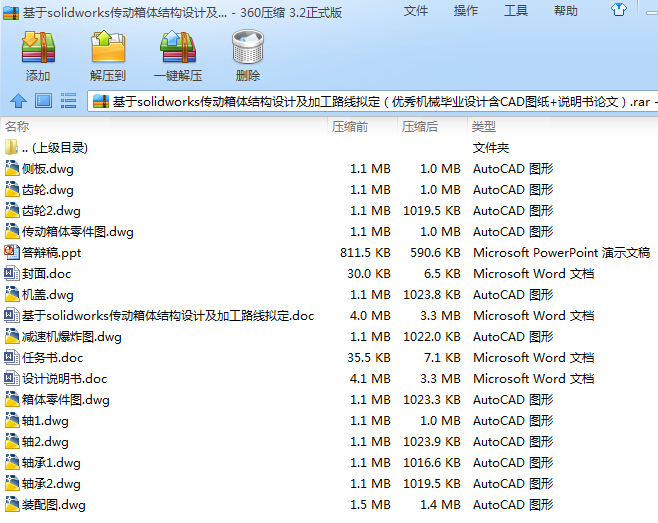Select the 轴1.dwg file icon

click(12, 420)
